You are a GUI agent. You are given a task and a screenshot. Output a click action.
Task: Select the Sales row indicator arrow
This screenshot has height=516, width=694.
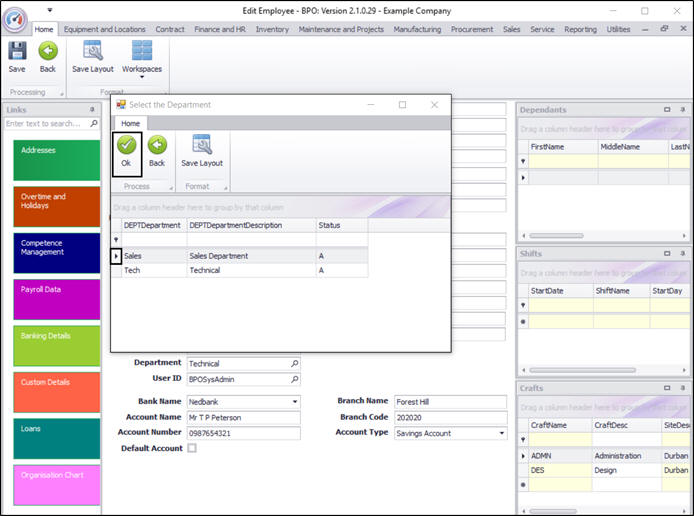116,256
